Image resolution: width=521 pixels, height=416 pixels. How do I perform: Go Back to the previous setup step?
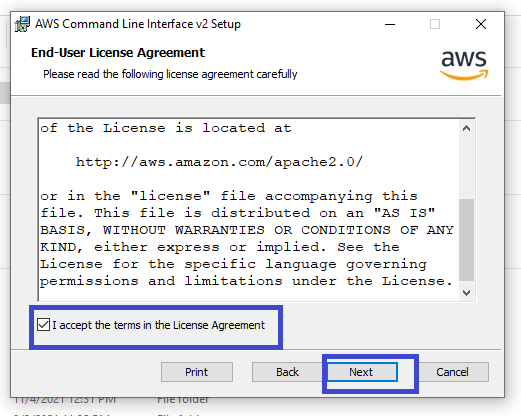[x=287, y=372]
